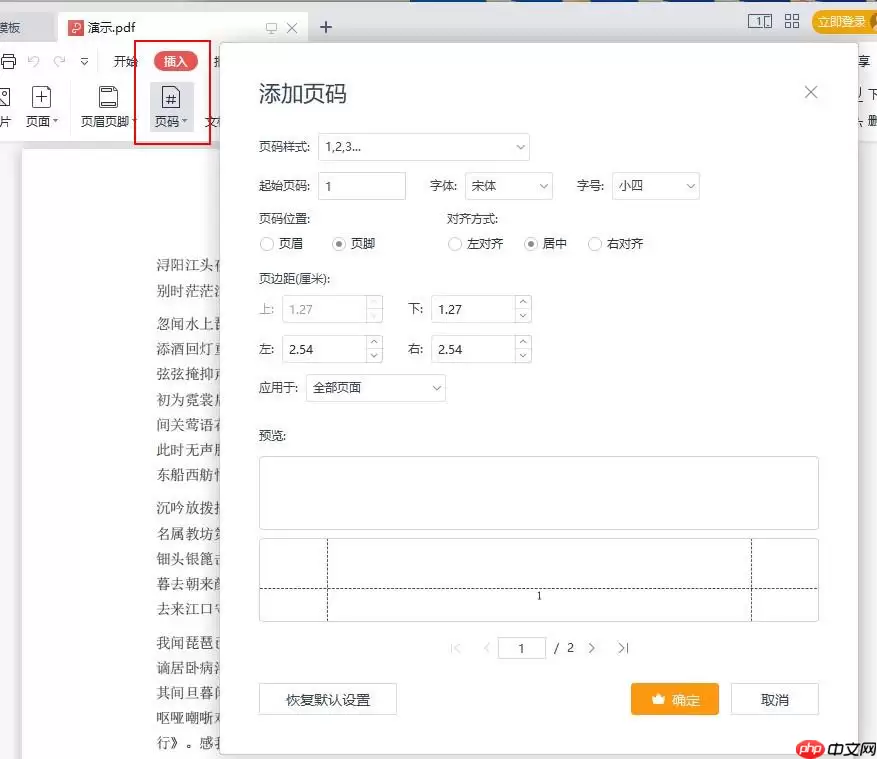This screenshot has width=877, height=759.
Task: Click 恢复默认设置 to restore defaults
Action: [327, 699]
